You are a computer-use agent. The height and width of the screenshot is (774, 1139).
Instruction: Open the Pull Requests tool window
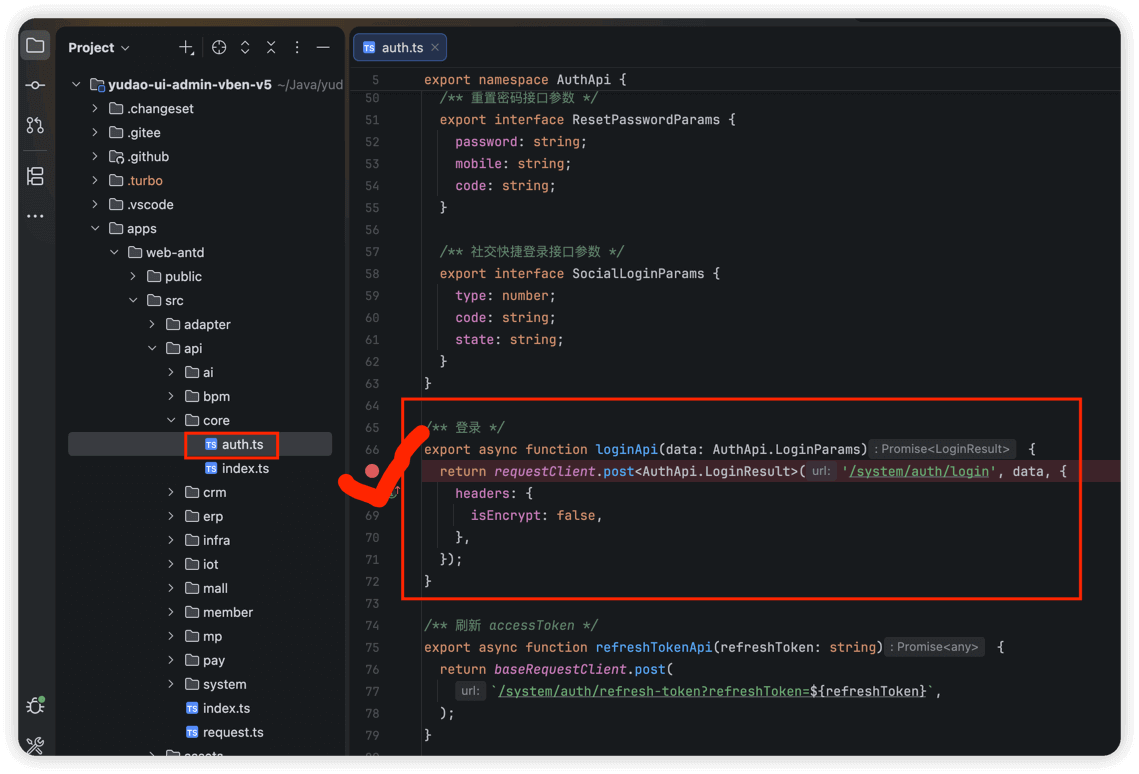coord(35,125)
